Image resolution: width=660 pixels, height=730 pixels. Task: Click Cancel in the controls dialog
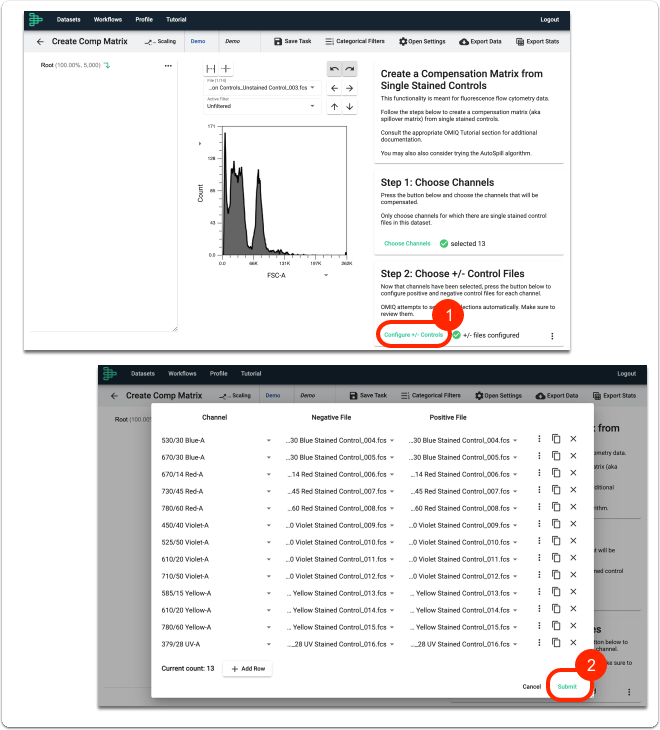coord(531,687)
